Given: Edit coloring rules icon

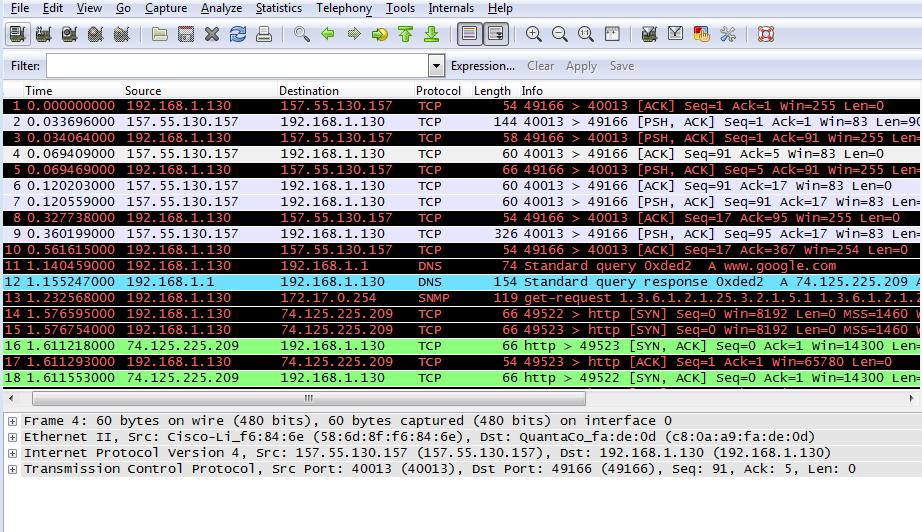Looking at the screenshot, I should coord(701,34).
